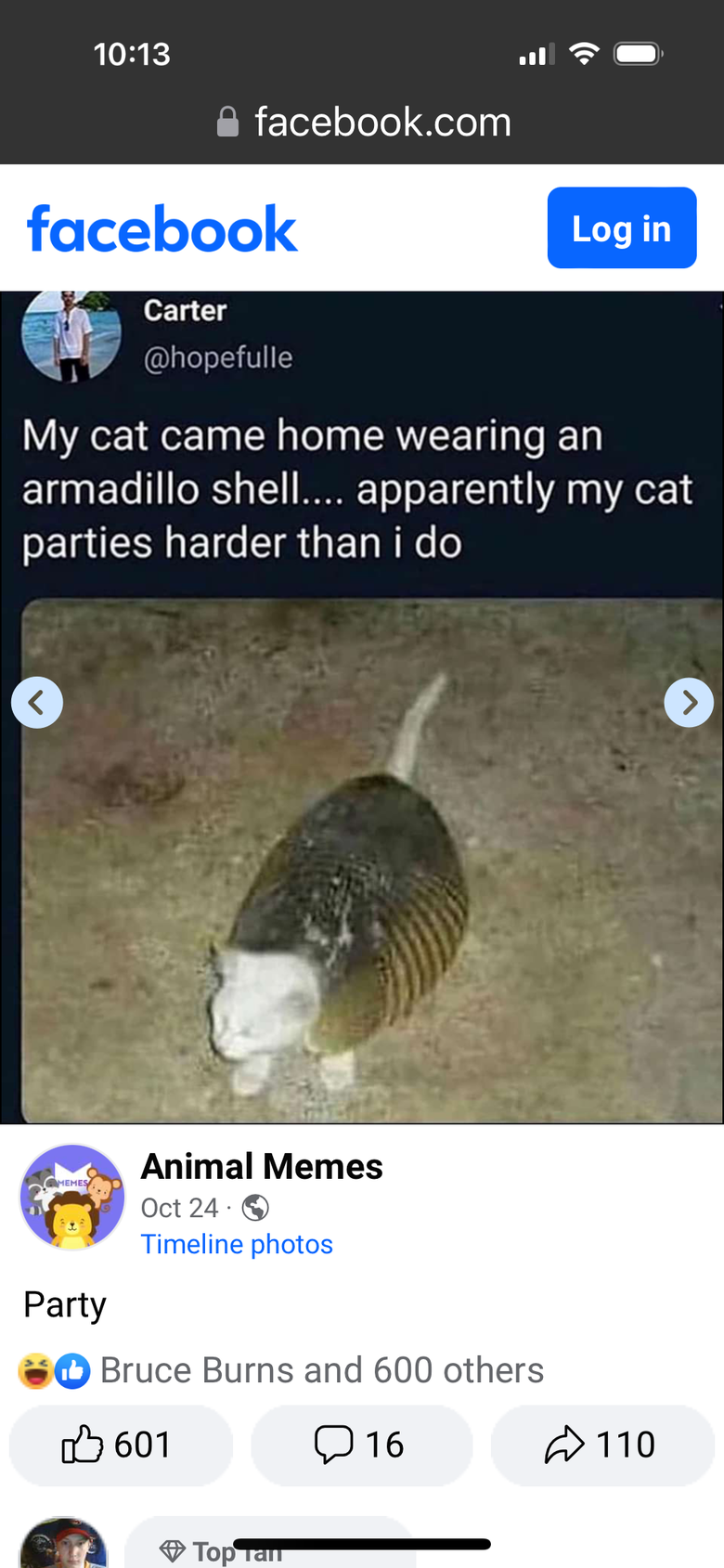Open the Animal Memes page name
The width and height of the screenshot is (724, 1568).
click(x=262, y=1167)
